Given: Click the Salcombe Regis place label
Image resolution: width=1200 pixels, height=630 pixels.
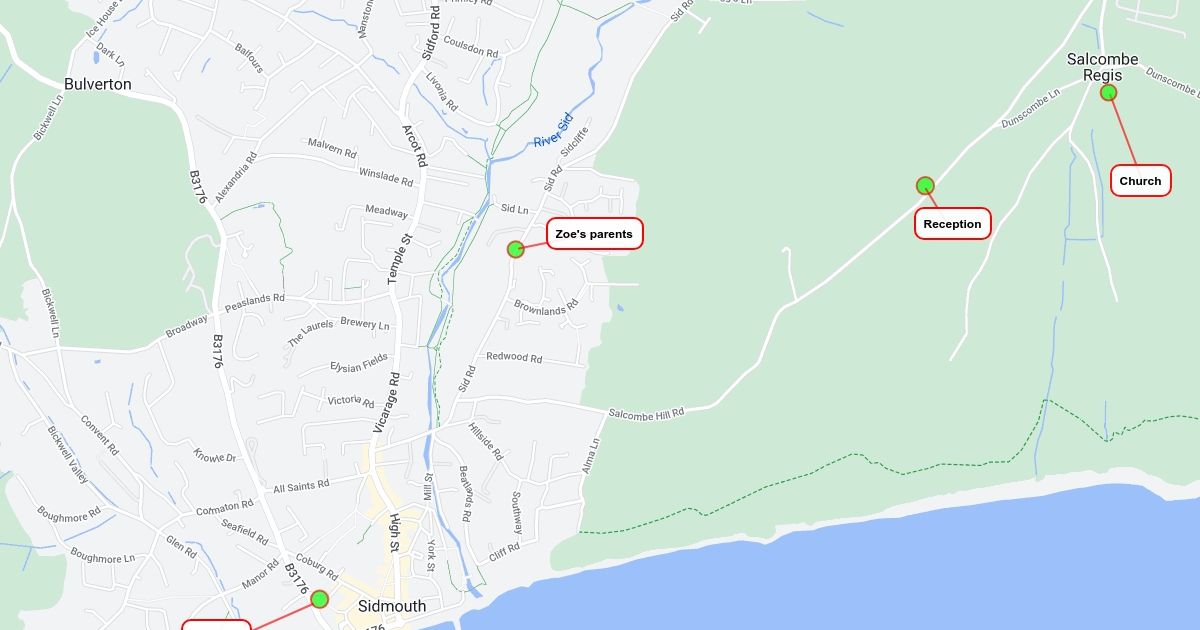Looking at the screenshot, I should click(1102, 67).
